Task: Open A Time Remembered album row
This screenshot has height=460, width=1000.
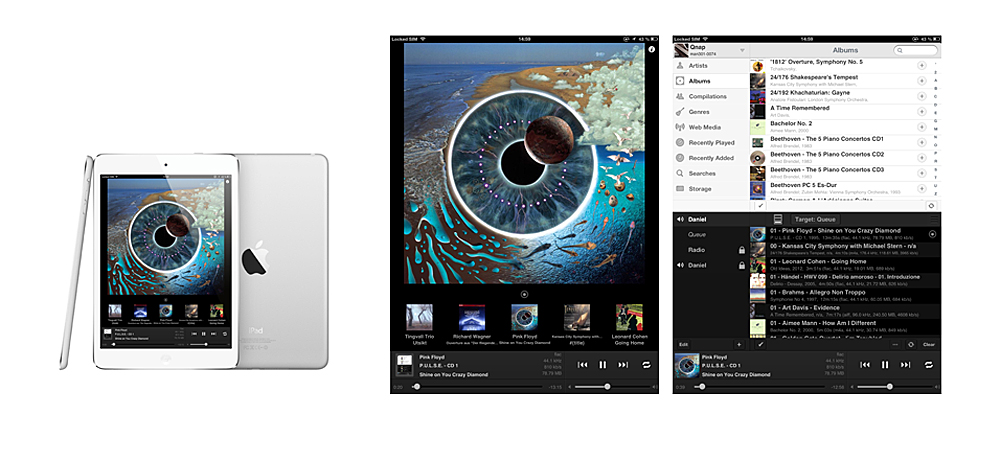Action: point(839,112)
